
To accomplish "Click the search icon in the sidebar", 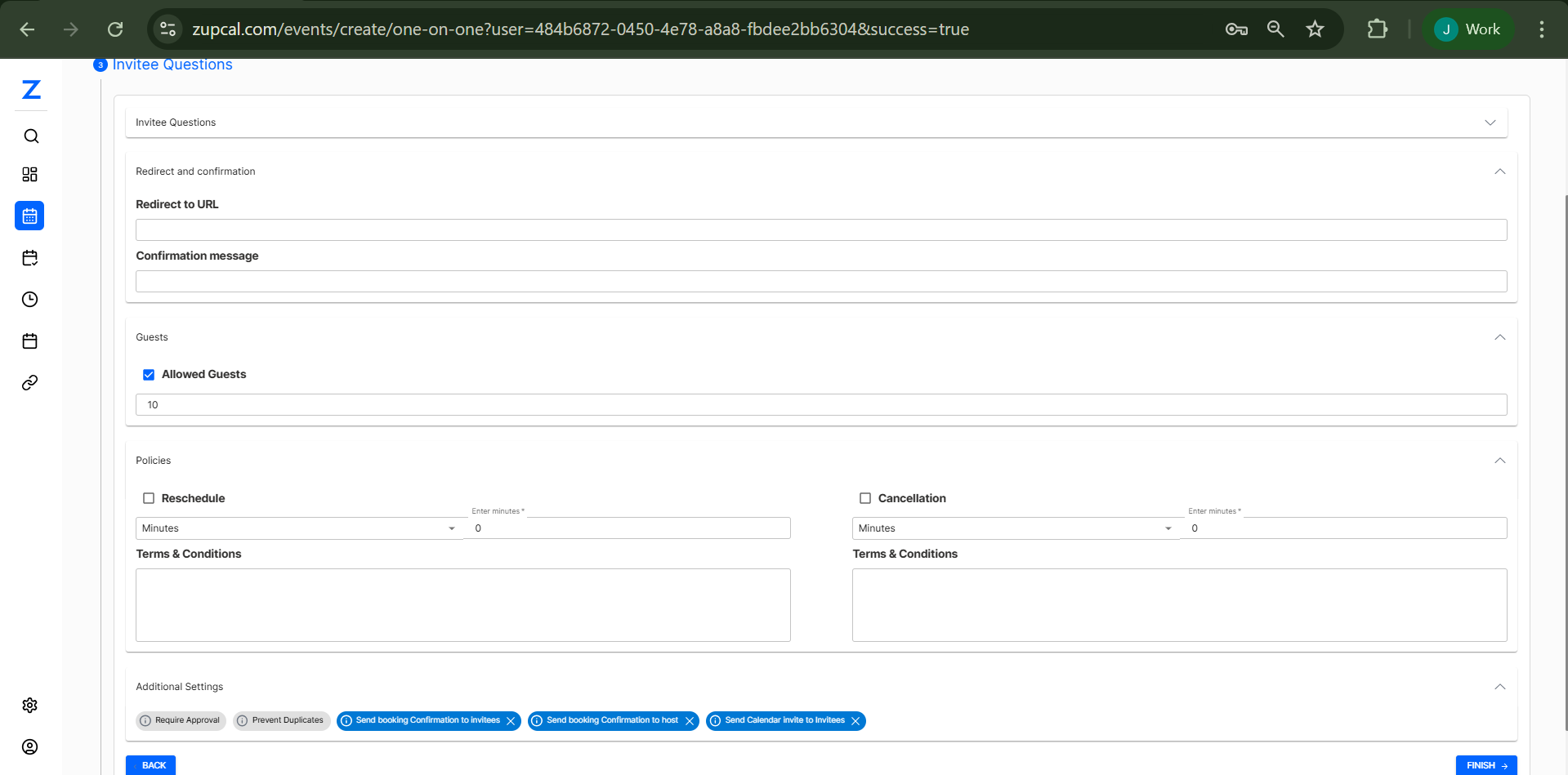I will pyautogui.click(x=30, y=136).
